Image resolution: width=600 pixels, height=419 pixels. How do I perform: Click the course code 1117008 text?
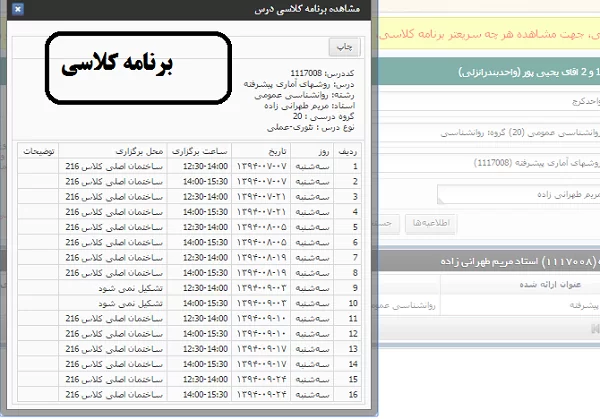pyautogui.click(x=306, y=73)
